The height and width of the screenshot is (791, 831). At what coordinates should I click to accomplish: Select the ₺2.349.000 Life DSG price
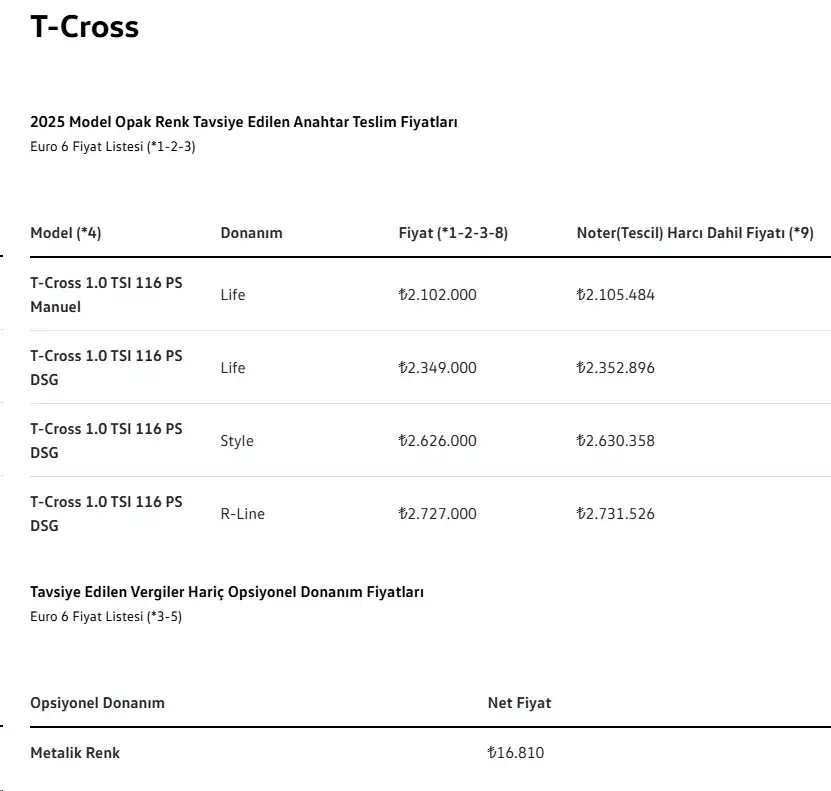coord(437,368)
